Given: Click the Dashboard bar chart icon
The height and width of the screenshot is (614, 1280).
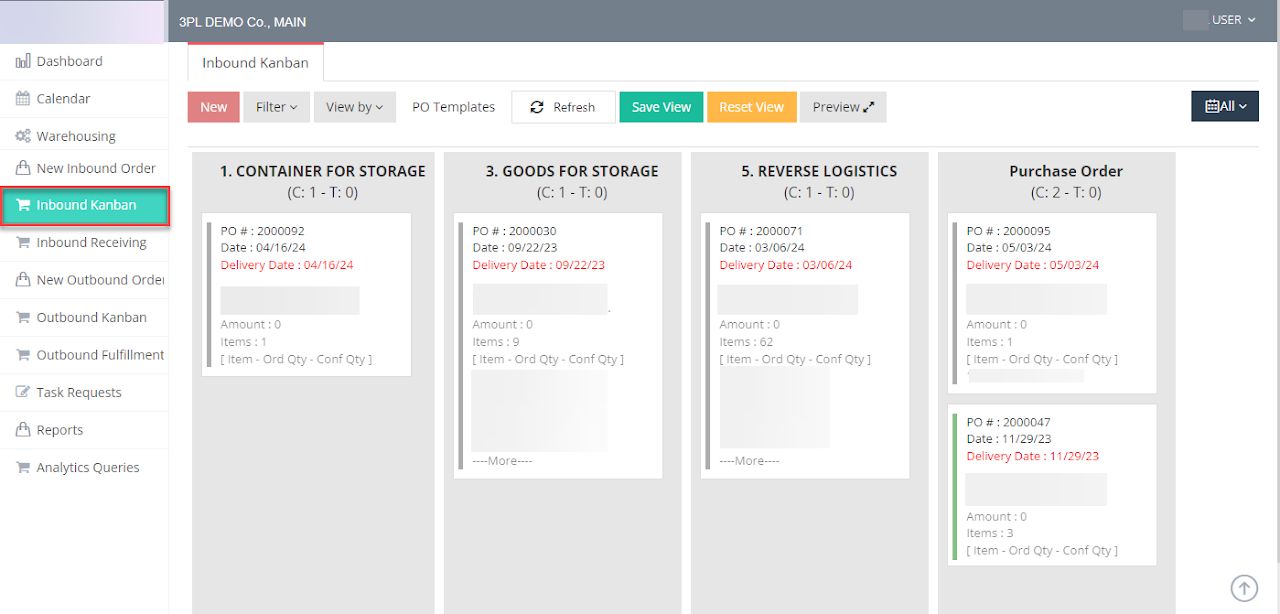Looking at the screenshot, I should pos(23,62).
